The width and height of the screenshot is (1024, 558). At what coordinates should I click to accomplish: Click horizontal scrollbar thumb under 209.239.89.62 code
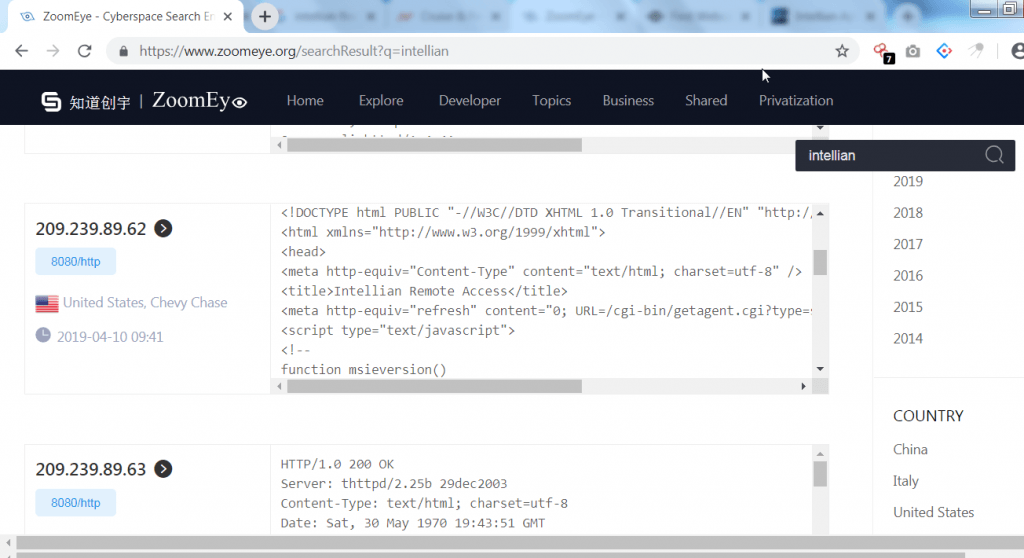coord(434,386)
